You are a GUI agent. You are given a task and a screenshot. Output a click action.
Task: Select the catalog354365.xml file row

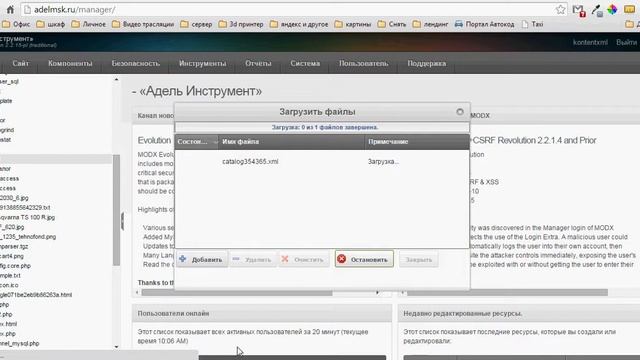pyautogui.click(x=322, y=162)
